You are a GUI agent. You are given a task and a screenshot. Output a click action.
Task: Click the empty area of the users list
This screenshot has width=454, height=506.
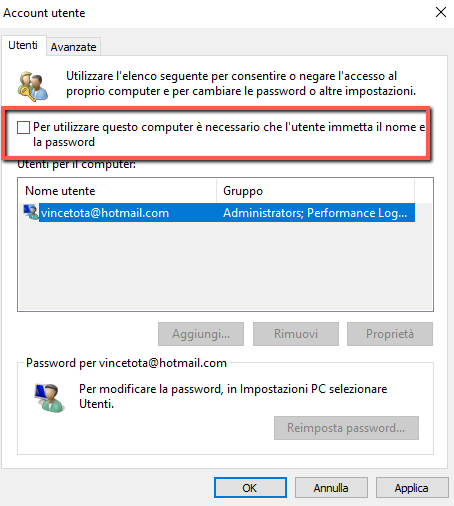tap(225, 266)
